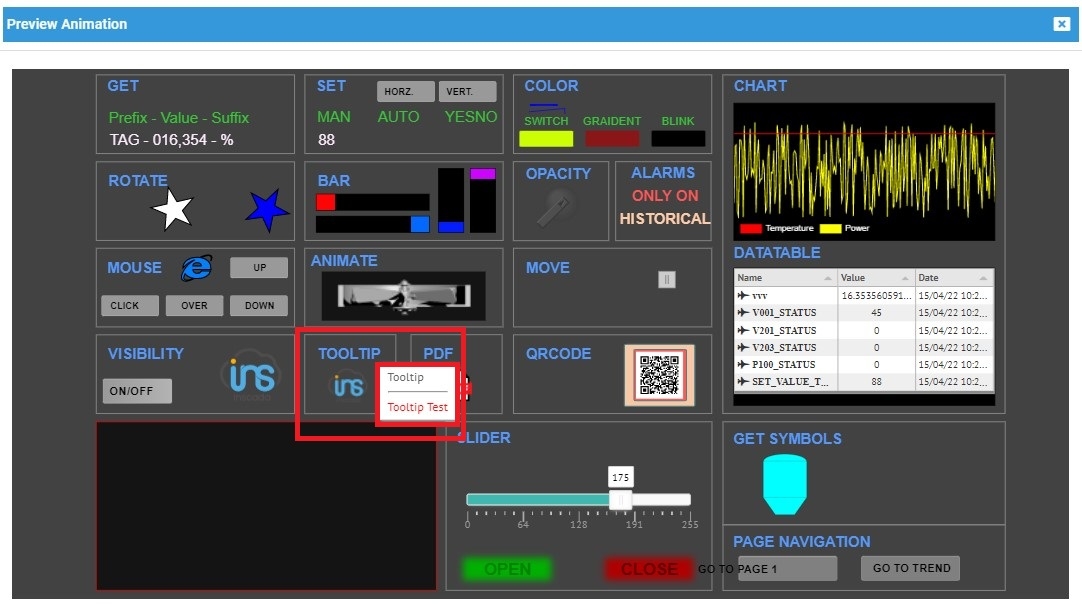This screenshot has height=606, width=1082.
Task: Click the QR code image
Action: point(659,374)
